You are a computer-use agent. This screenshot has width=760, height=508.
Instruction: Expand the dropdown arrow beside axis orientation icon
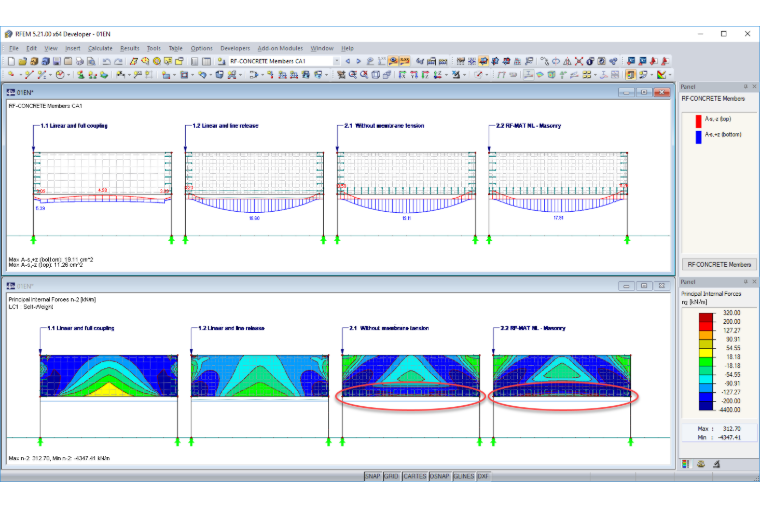[x=446, y=75]
